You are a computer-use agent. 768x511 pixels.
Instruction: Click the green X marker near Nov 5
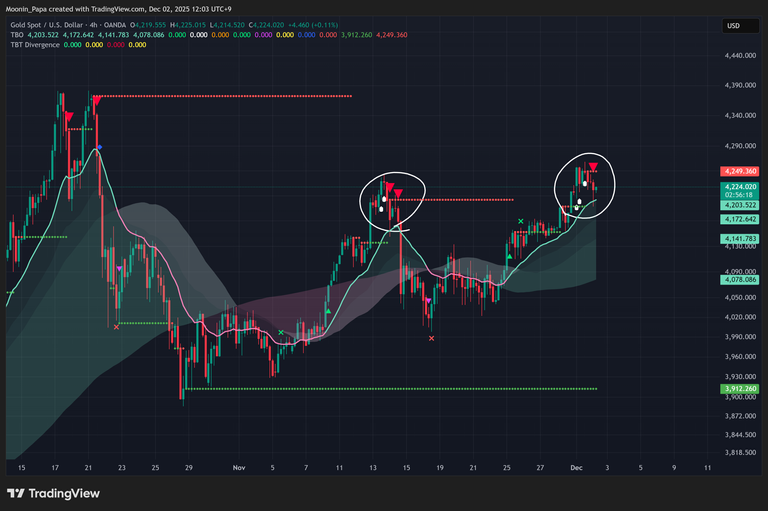coord(281,332)
